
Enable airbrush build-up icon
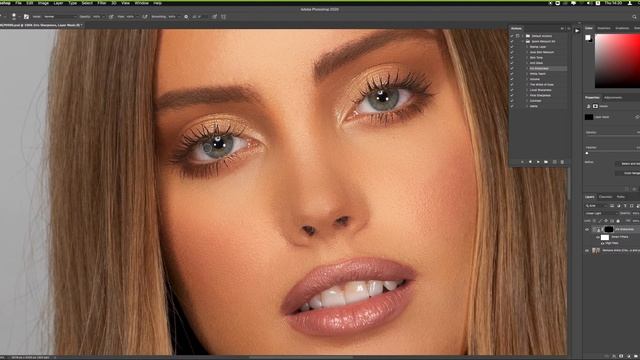click(144, 17)
